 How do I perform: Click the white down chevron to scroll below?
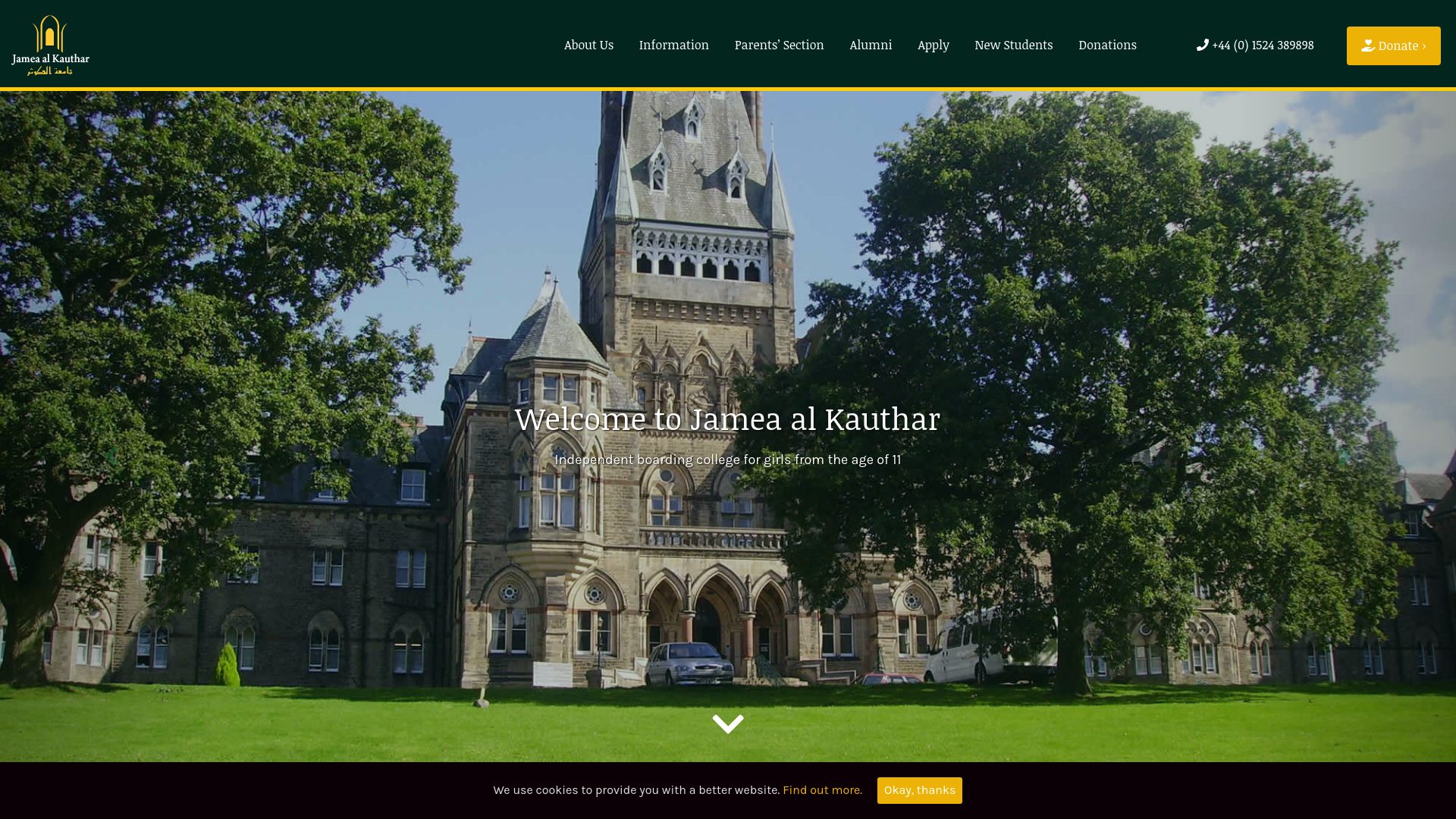[x=728, y=724]
